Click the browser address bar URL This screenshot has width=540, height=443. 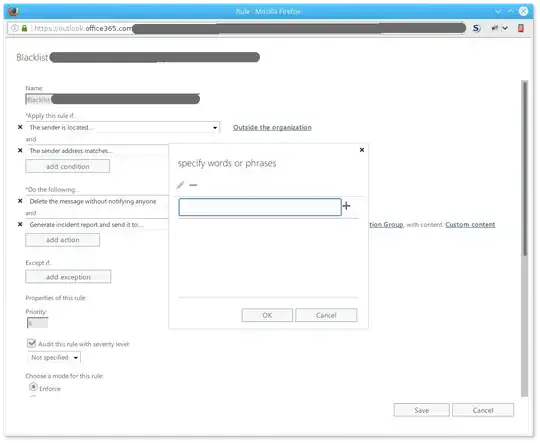236,28
